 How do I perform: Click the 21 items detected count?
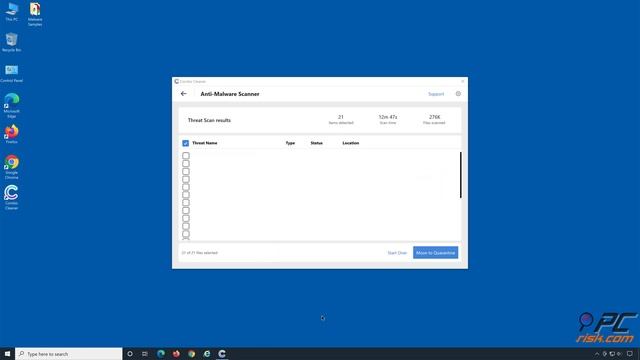[341, 117]
